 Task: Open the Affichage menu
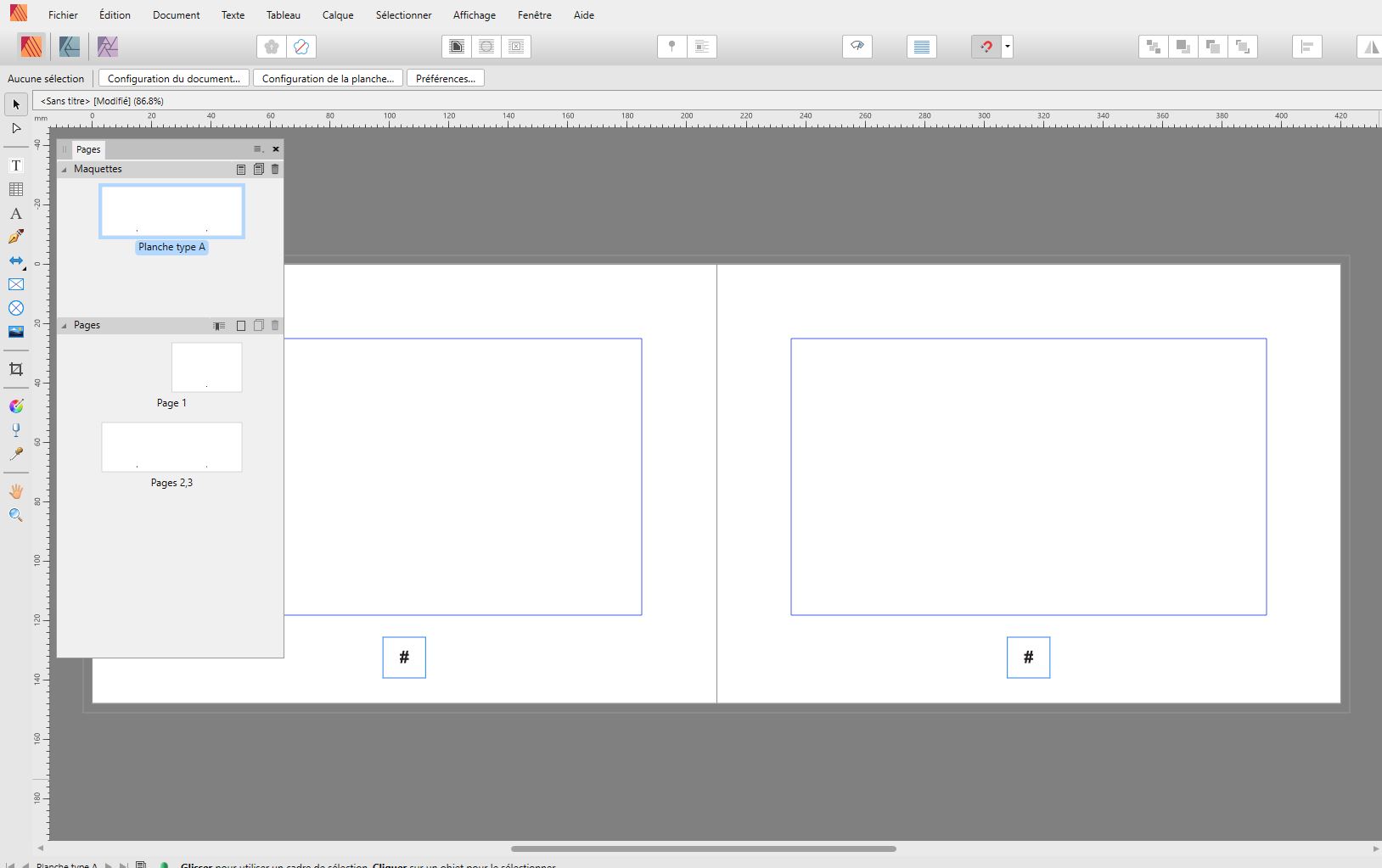coord(475,15)
